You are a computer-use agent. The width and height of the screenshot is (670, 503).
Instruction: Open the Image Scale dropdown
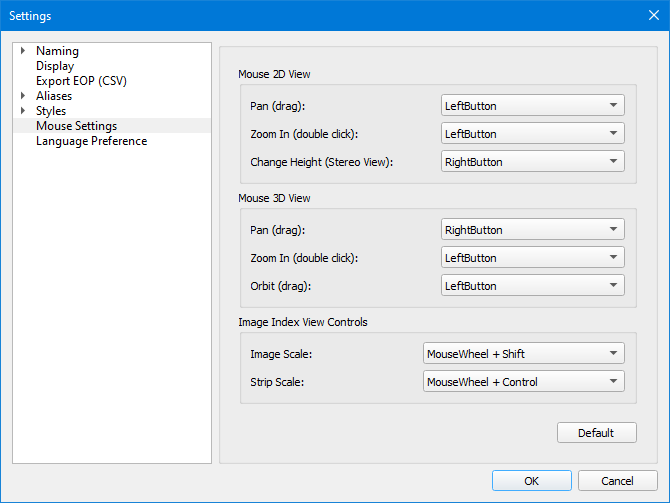[523, 353]
